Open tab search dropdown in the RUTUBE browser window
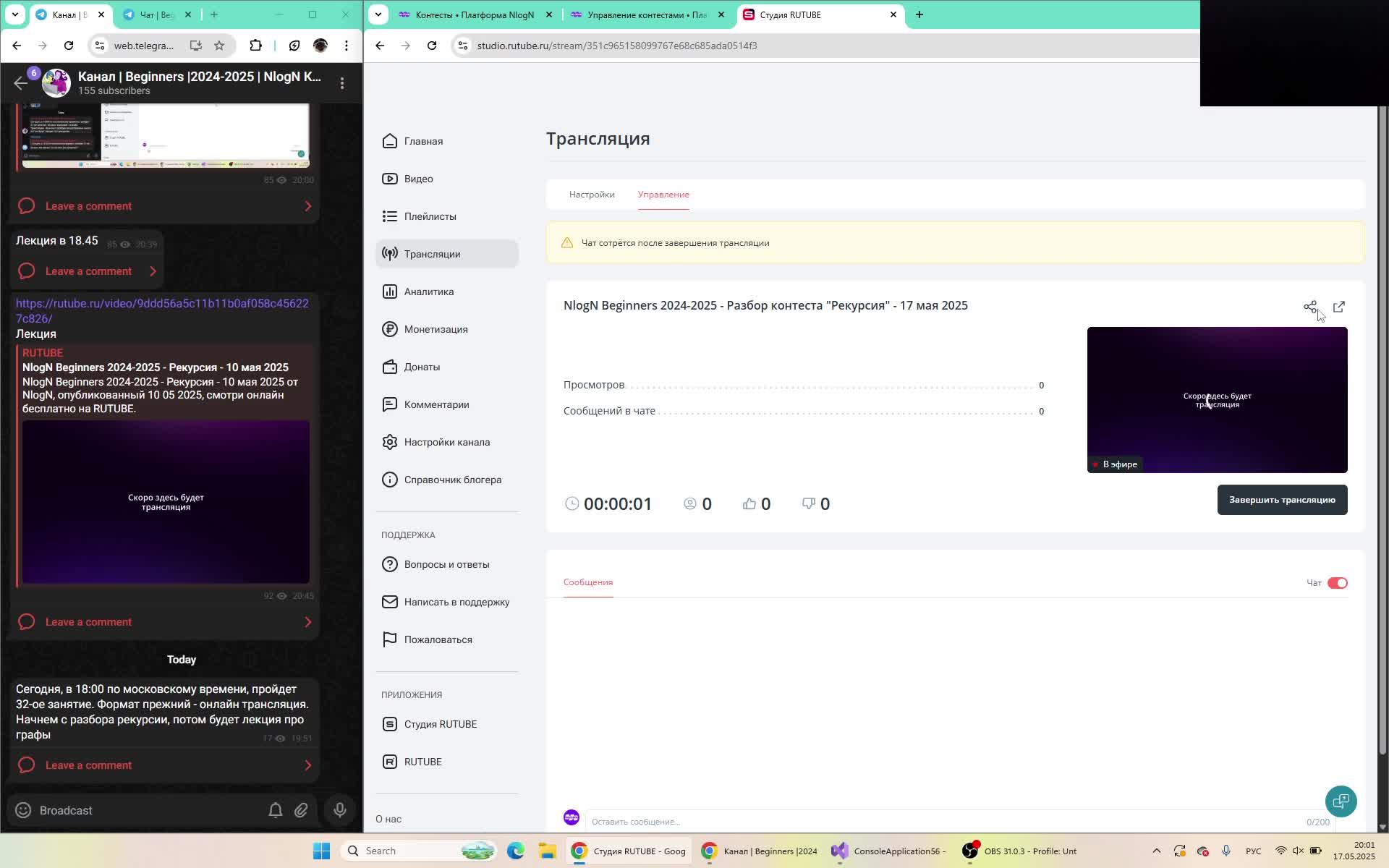Viewport: 1389px width, 868px height. (378, 14)
